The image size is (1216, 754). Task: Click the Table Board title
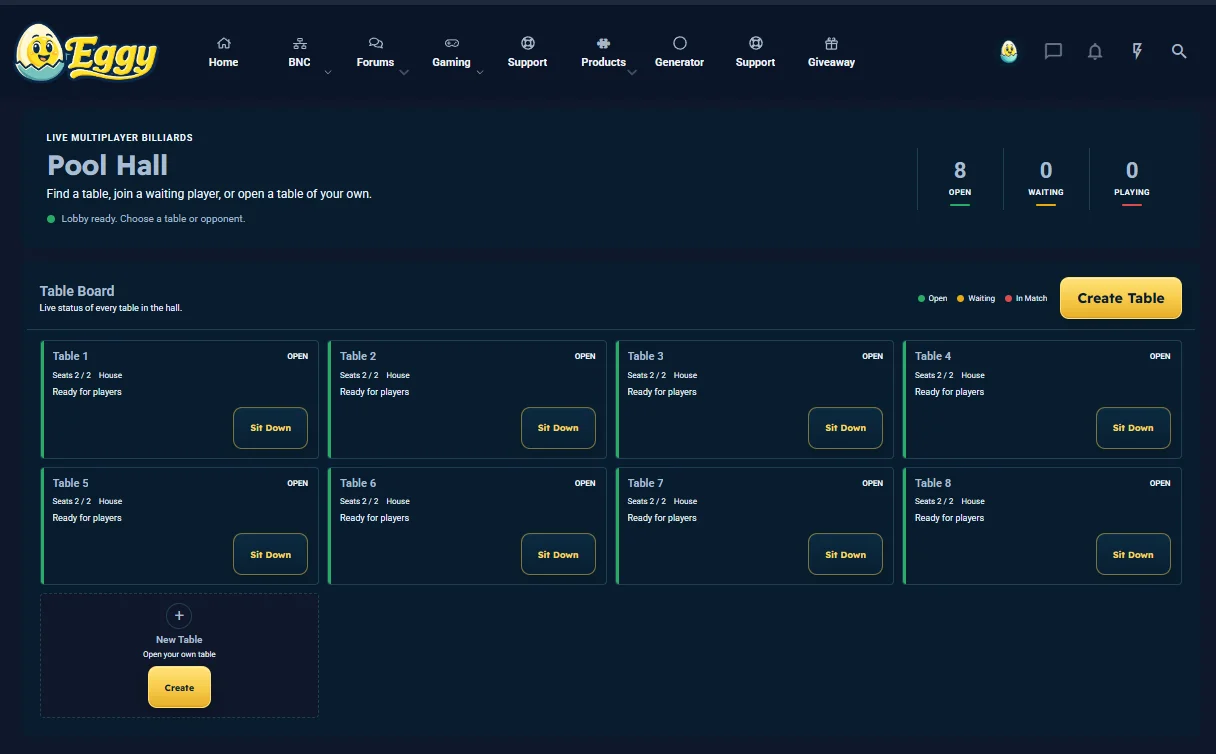click(x=77, y=291)
